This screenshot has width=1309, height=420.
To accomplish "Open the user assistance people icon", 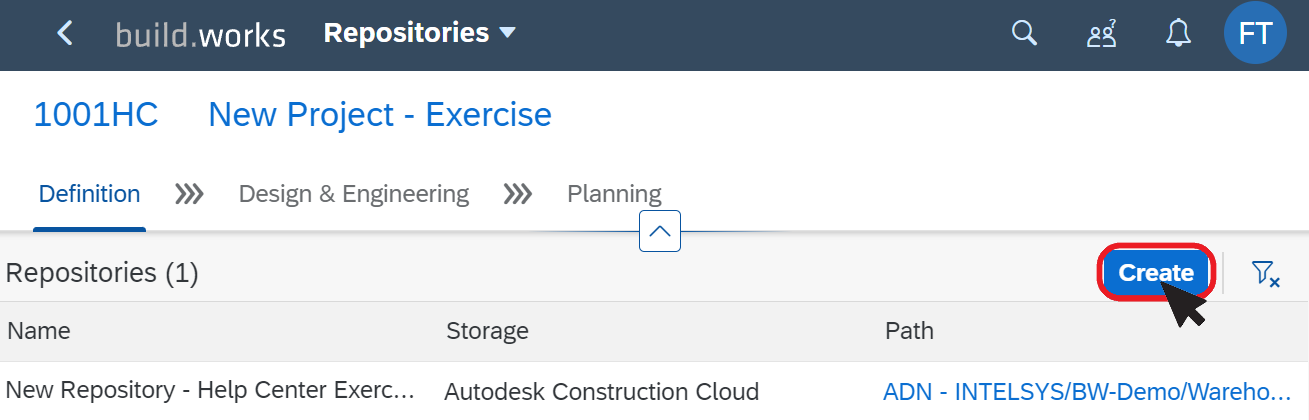I will click(1101, 35).
